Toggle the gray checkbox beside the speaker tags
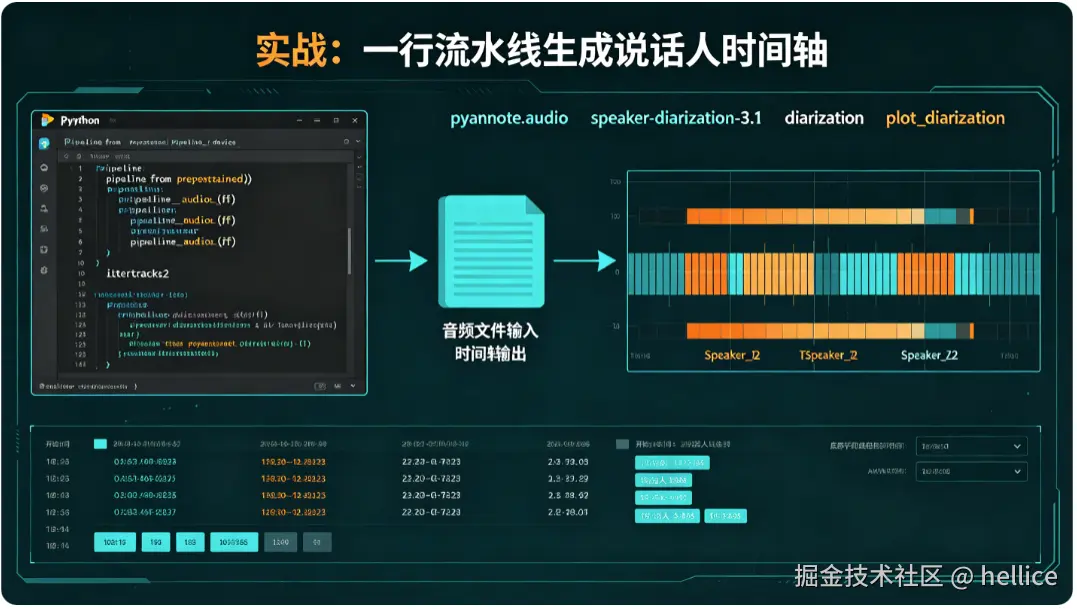 coord(622,444)
